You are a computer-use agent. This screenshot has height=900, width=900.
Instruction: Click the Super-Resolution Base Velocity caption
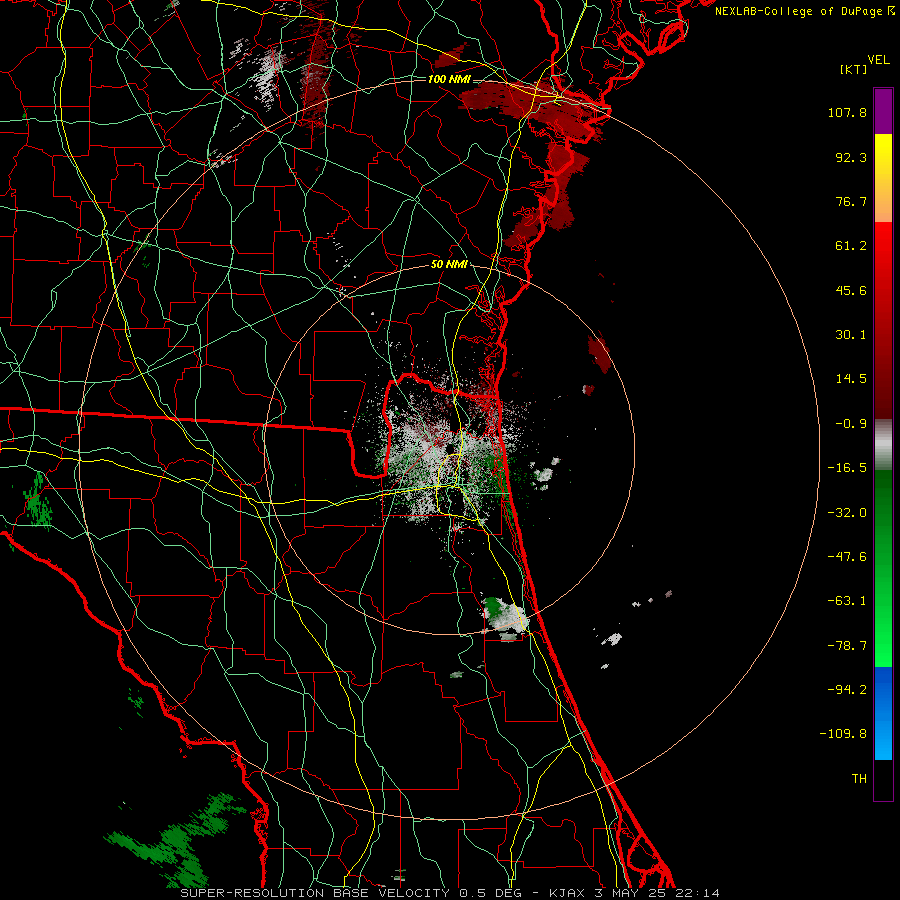click(449, 893)
